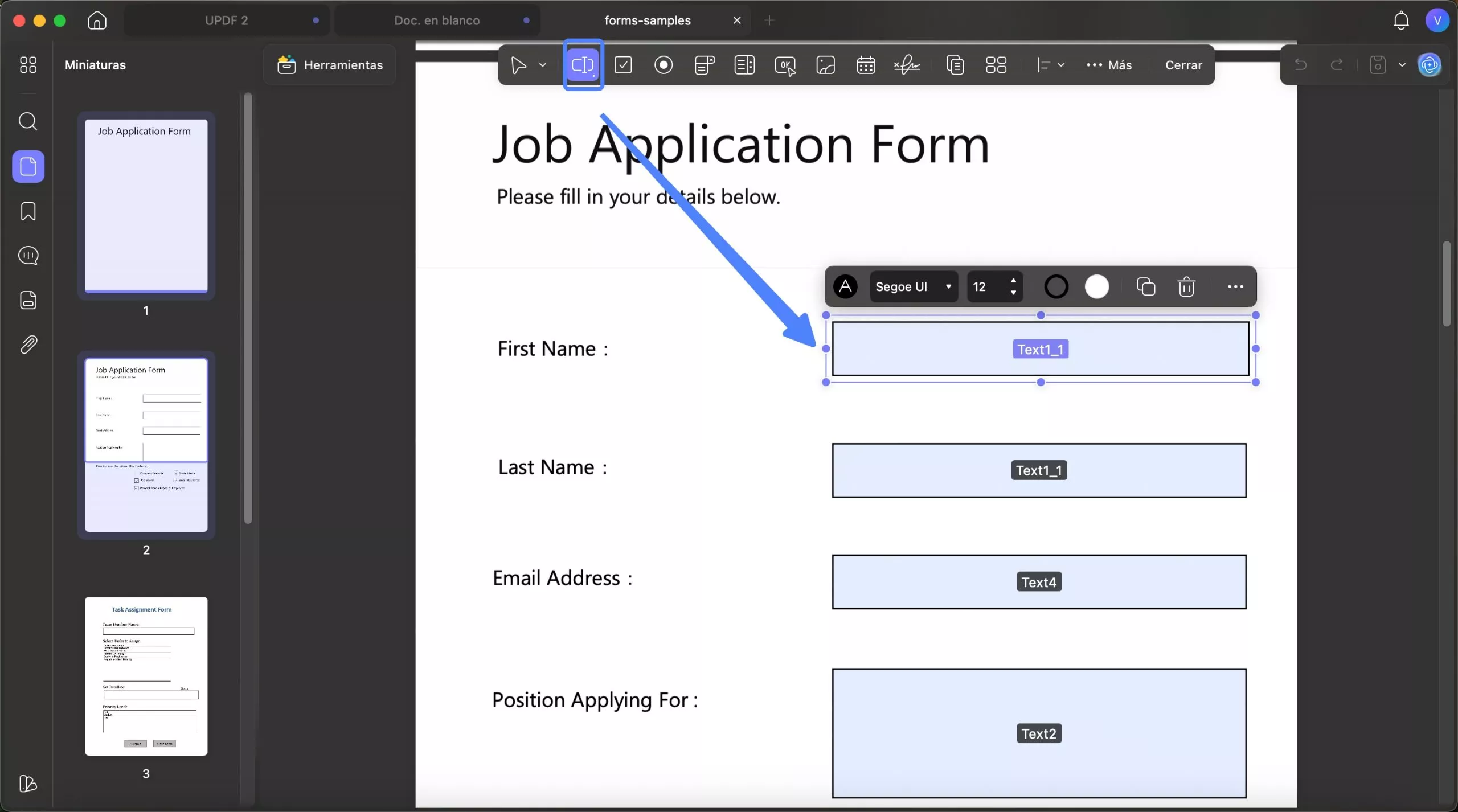Viewport: 1458px width, 812px height.
Task: Switch to the Doc. en blanco tab
Action: [x=437, y=20]
